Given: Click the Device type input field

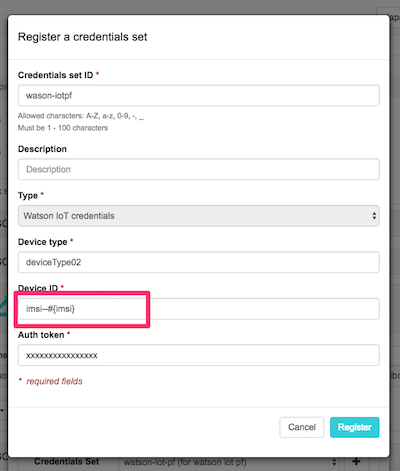Looking at the screenshot, I should 199,262.
